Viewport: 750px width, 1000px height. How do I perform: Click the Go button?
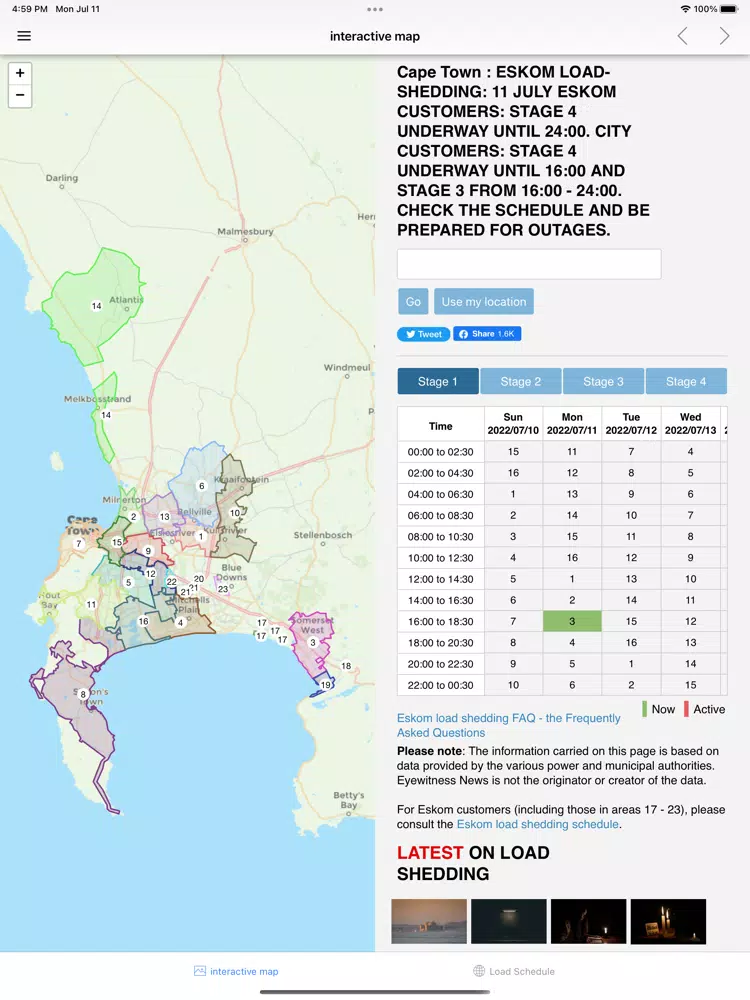tap(413, 302)
